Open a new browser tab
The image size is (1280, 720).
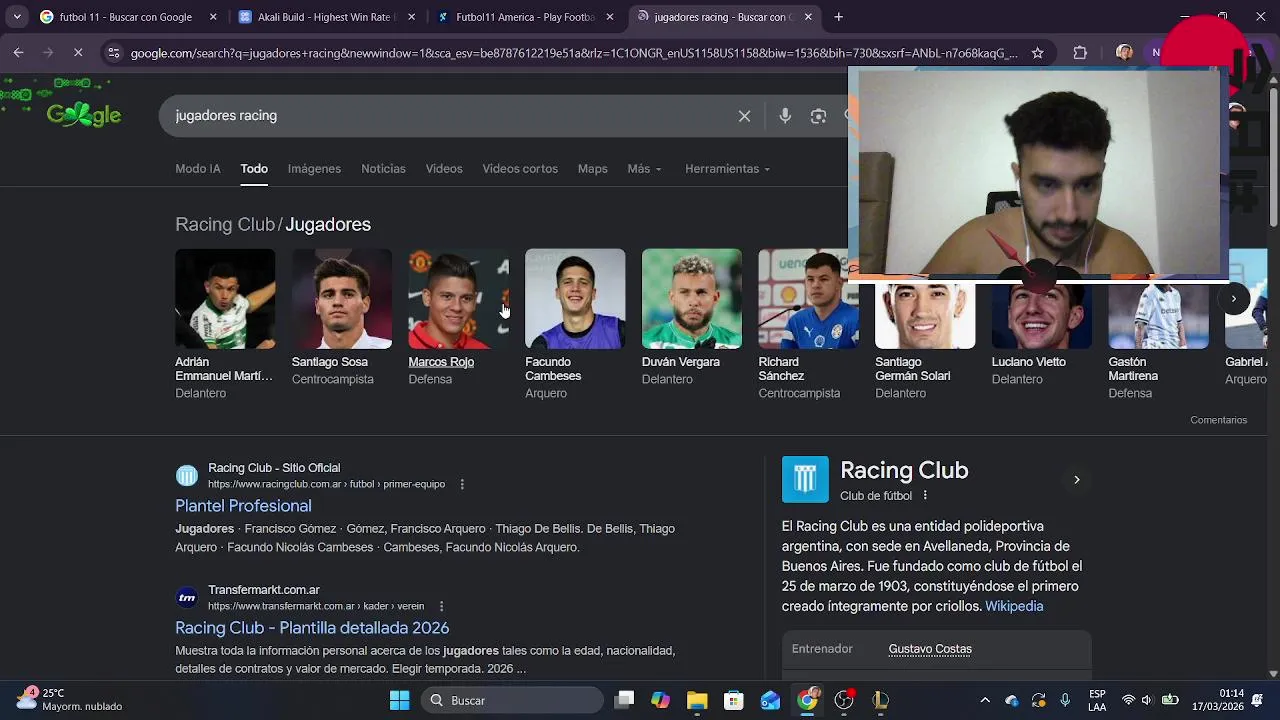coord(838,17)
